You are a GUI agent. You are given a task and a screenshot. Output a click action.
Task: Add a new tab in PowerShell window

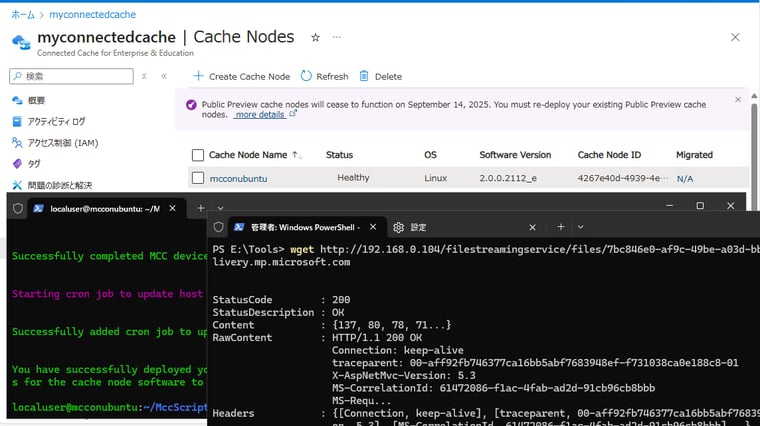click(560, 227)
